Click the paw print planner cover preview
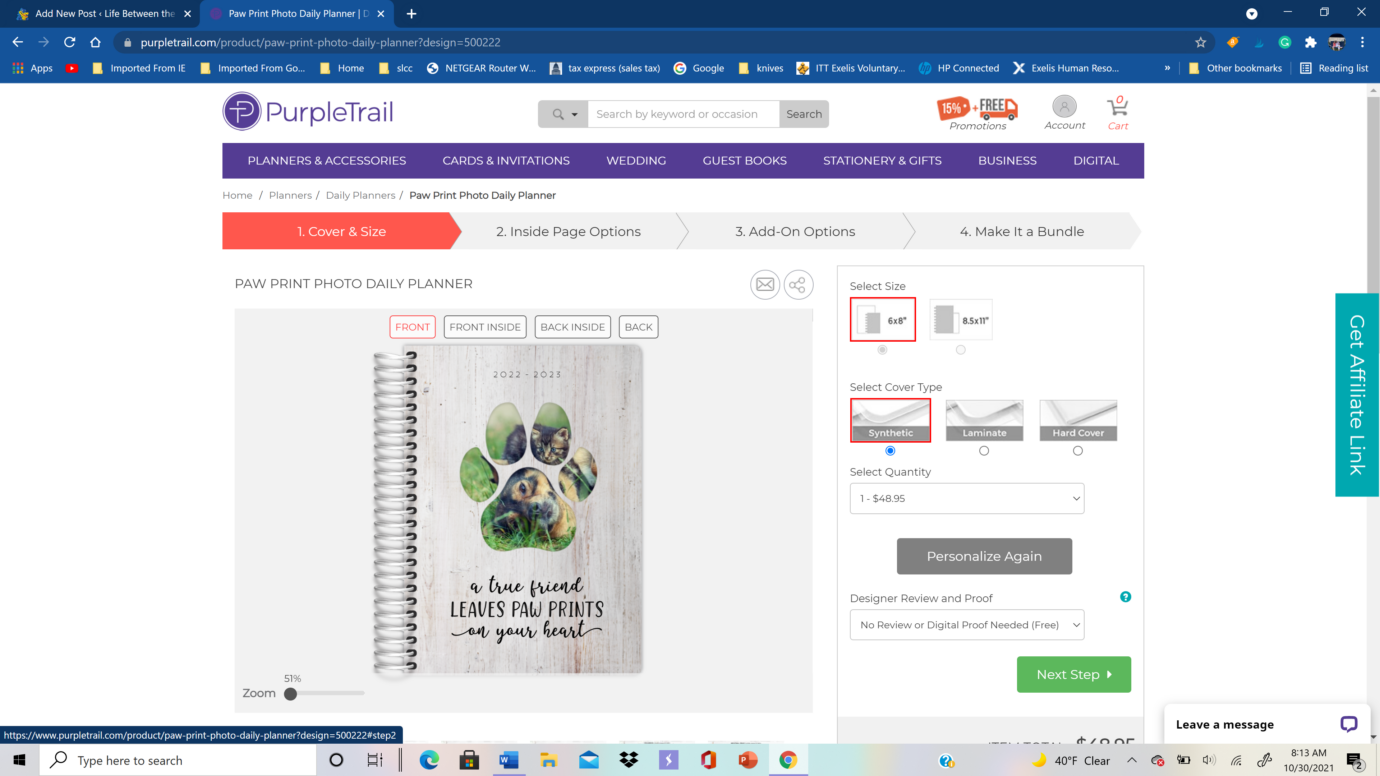This screenshot has width=1380, height=776. (x=508, y=510)
